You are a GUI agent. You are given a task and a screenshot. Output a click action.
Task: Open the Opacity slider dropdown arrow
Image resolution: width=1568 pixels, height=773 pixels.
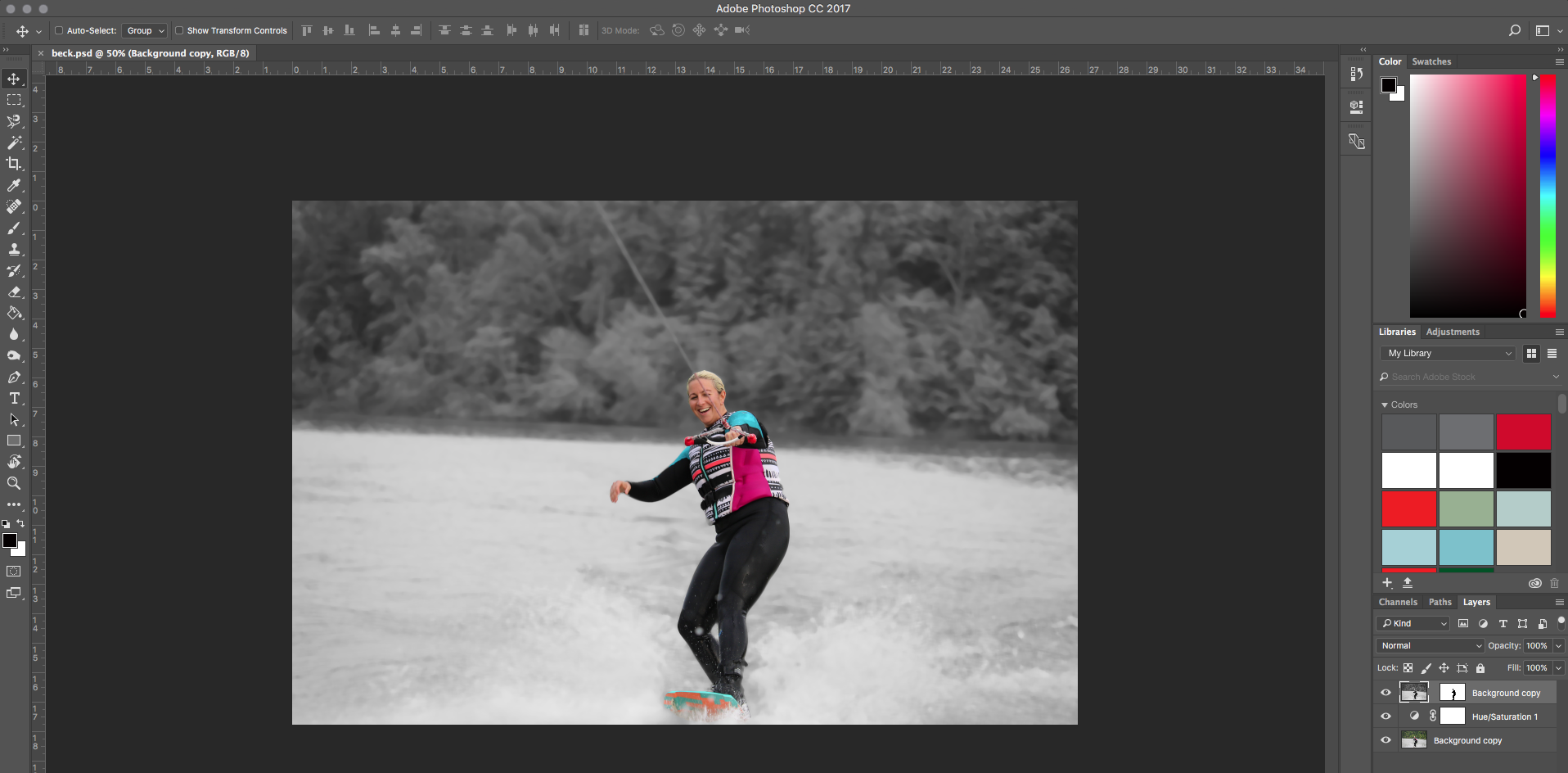click(x=1558, y=645)
